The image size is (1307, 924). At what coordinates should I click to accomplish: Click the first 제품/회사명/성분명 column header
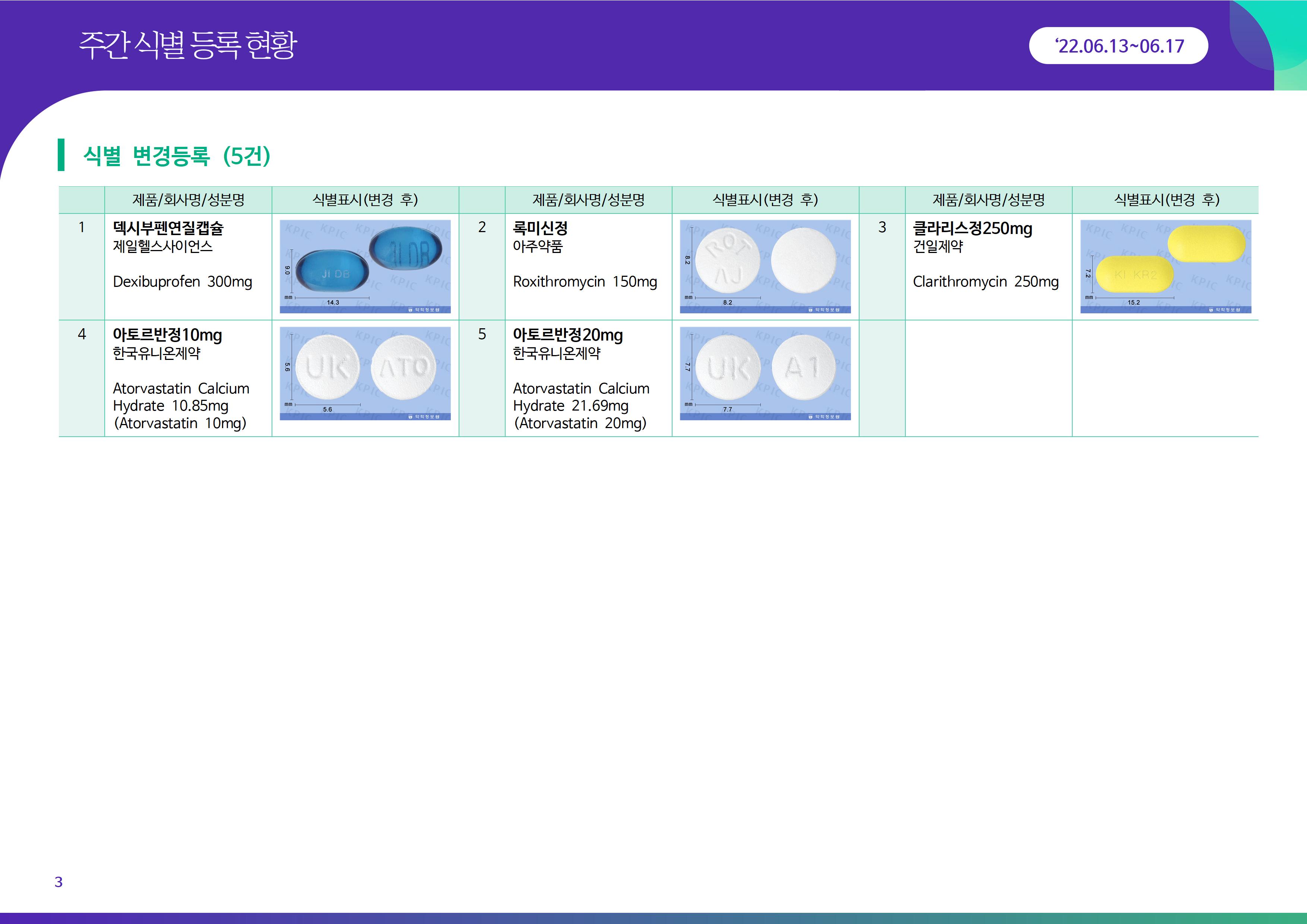[x=188, y=200]
